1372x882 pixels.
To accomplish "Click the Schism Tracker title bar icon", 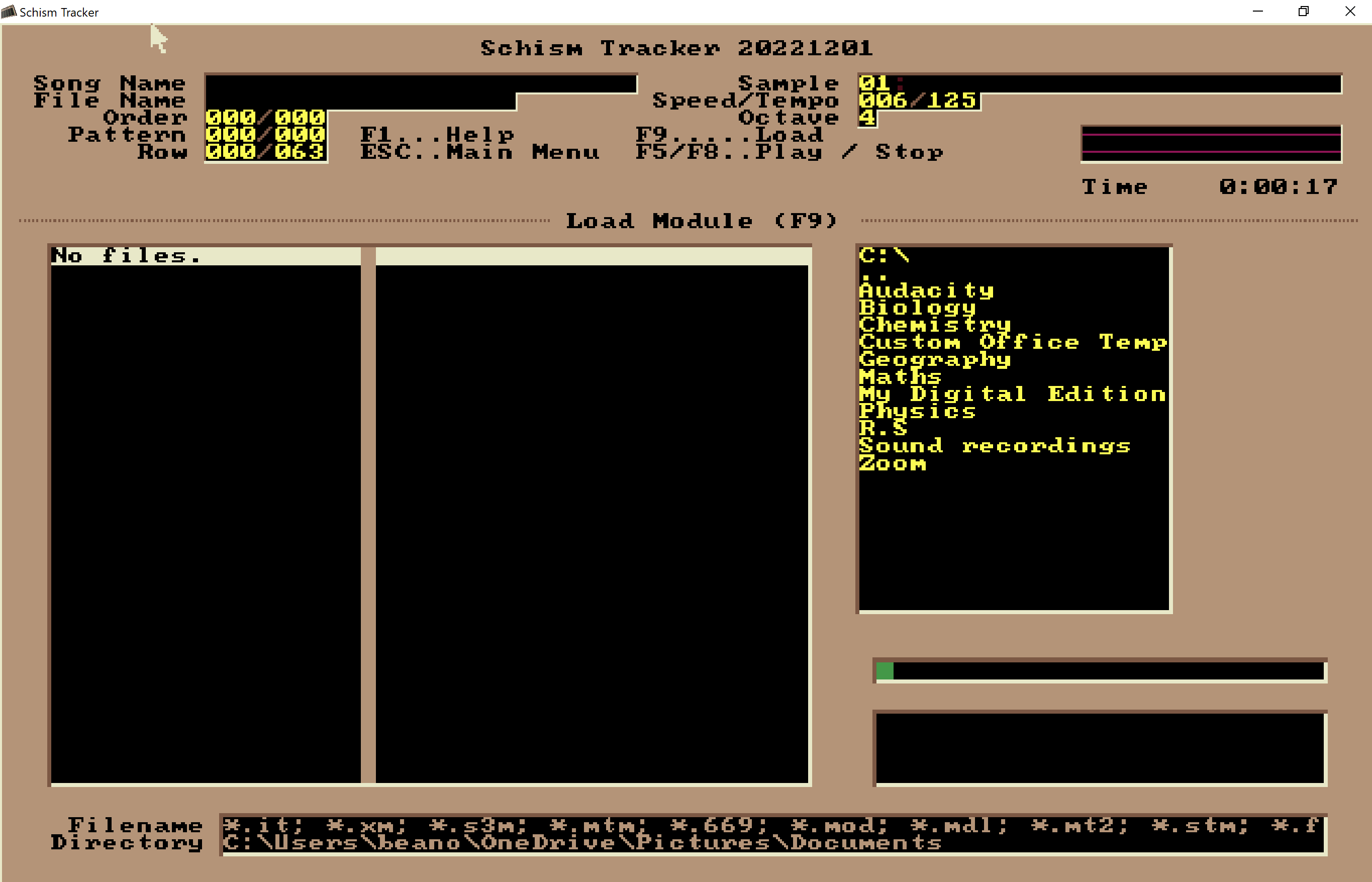I will coord(9,12).
